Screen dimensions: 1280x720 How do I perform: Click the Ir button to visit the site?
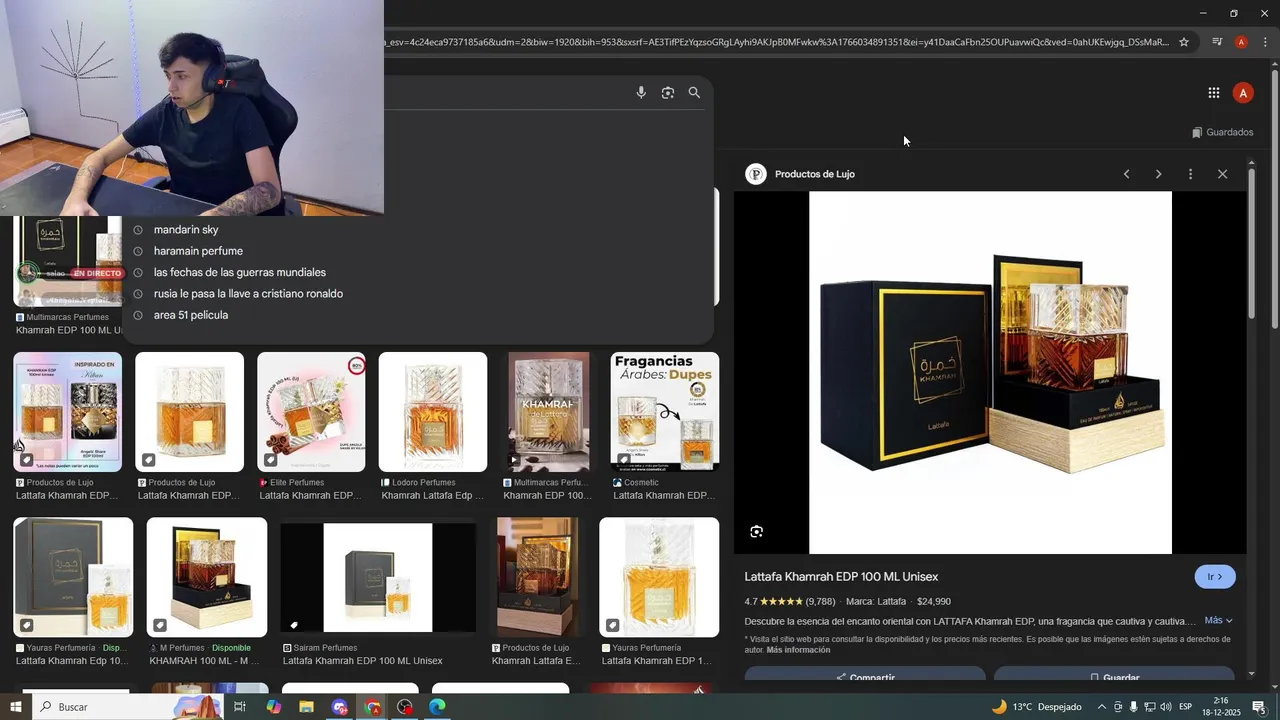[x=1215, y=577]
